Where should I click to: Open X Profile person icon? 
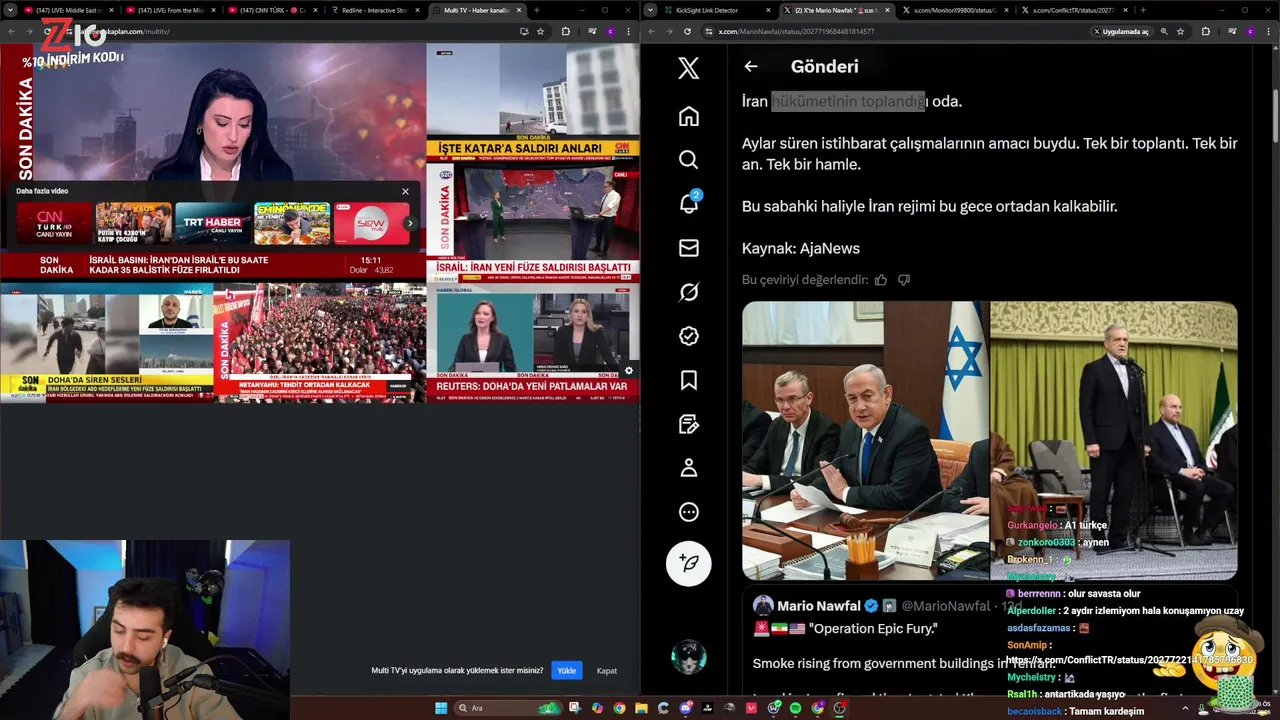pyautogui.click(x=688, y=468)
